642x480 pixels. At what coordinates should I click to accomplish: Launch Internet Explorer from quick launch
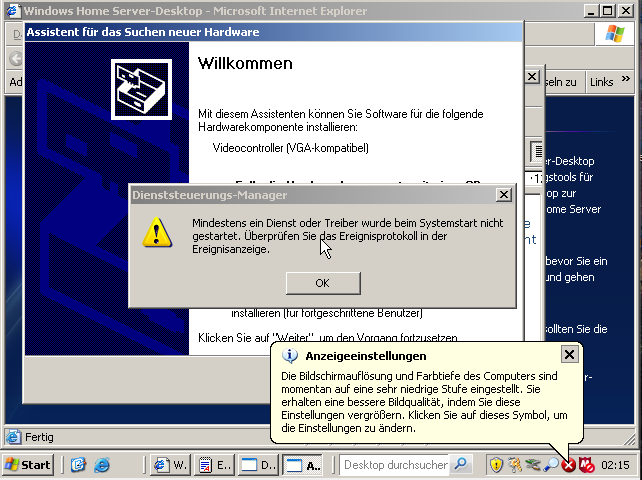click(x=102, y=465)
